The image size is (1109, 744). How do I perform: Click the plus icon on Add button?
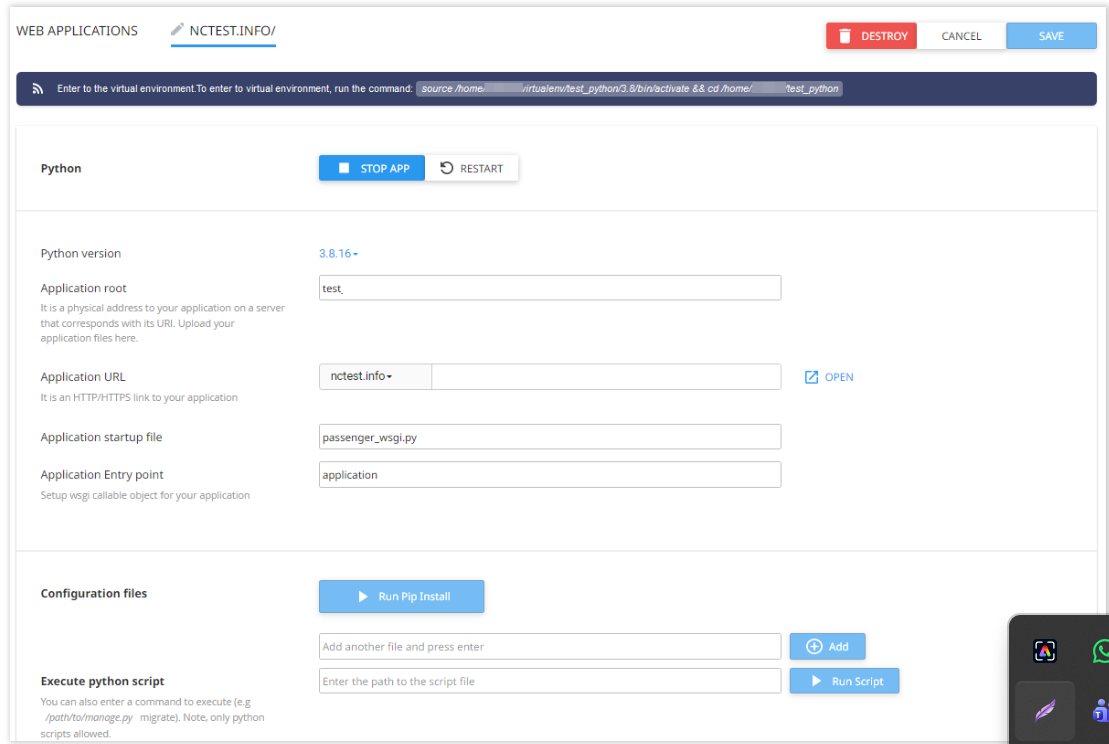point(814,646)
